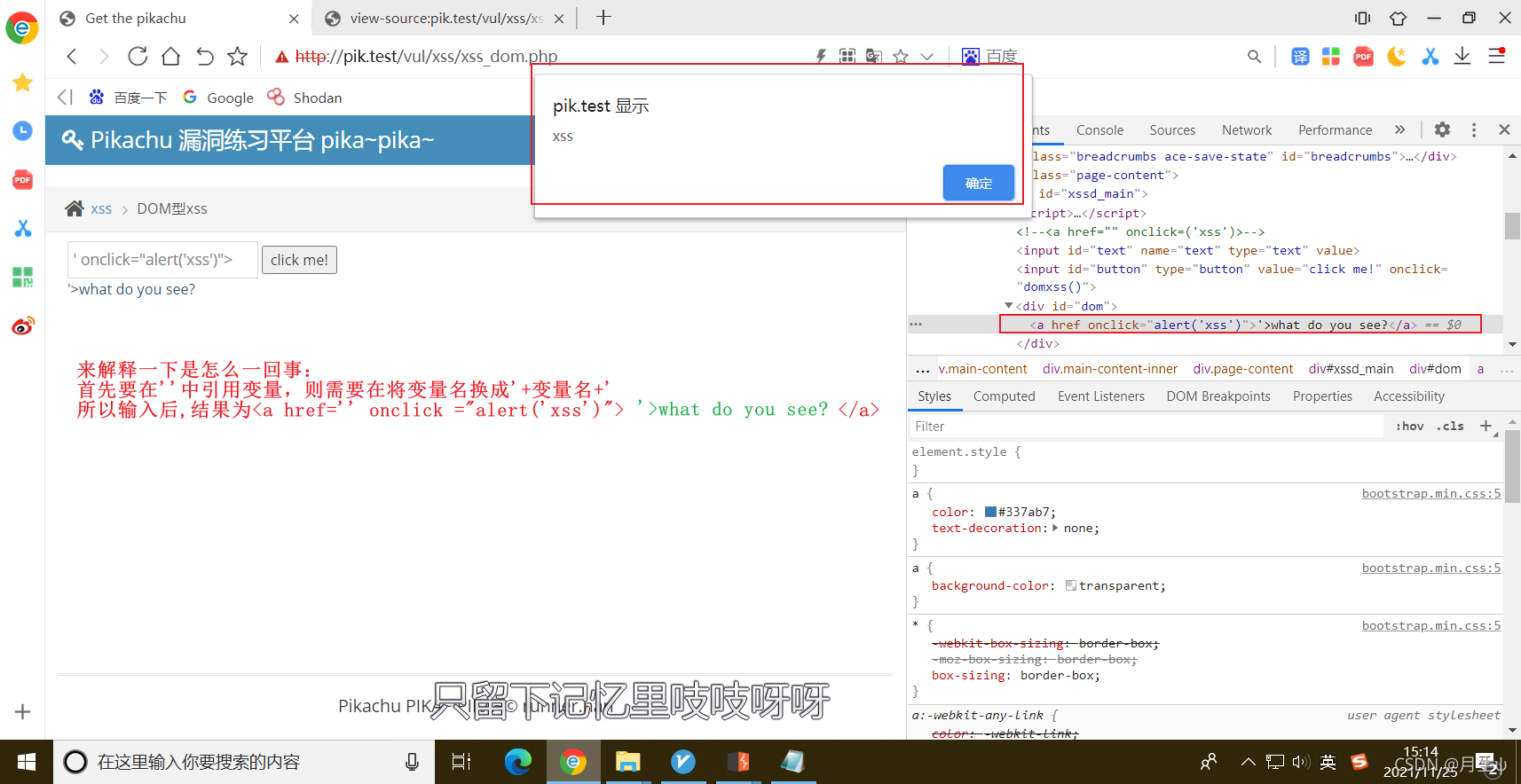
Task: Click the browser forward arrow
Action: [104, 57]
